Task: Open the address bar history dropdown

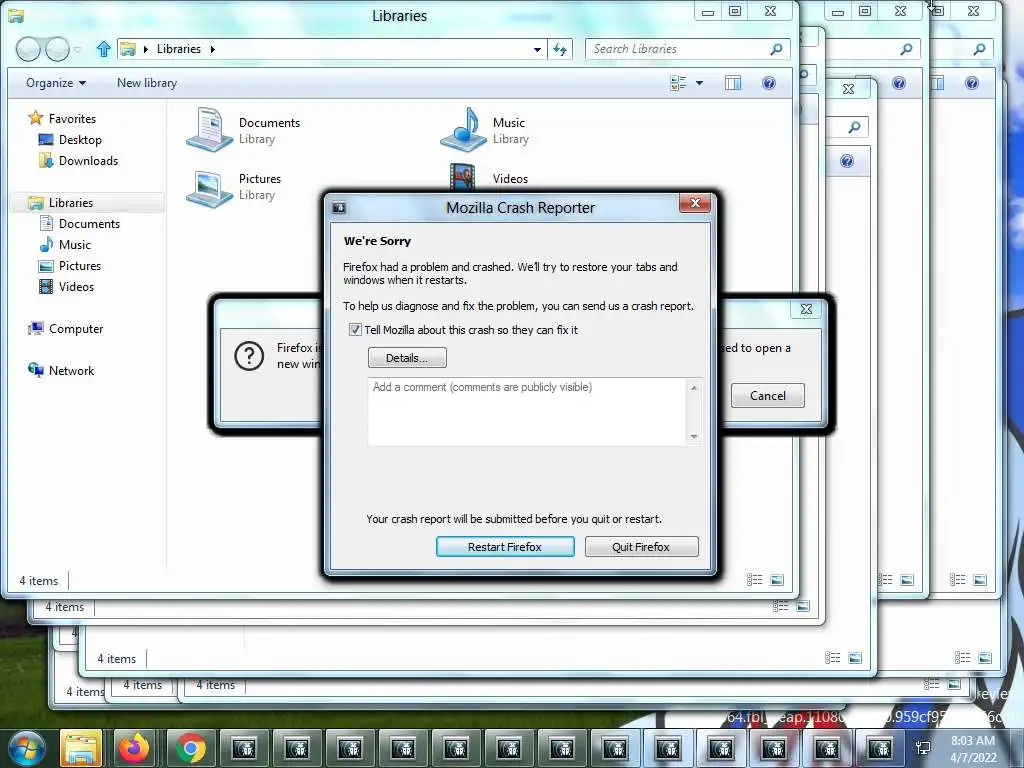Action: tap(537, 49)
